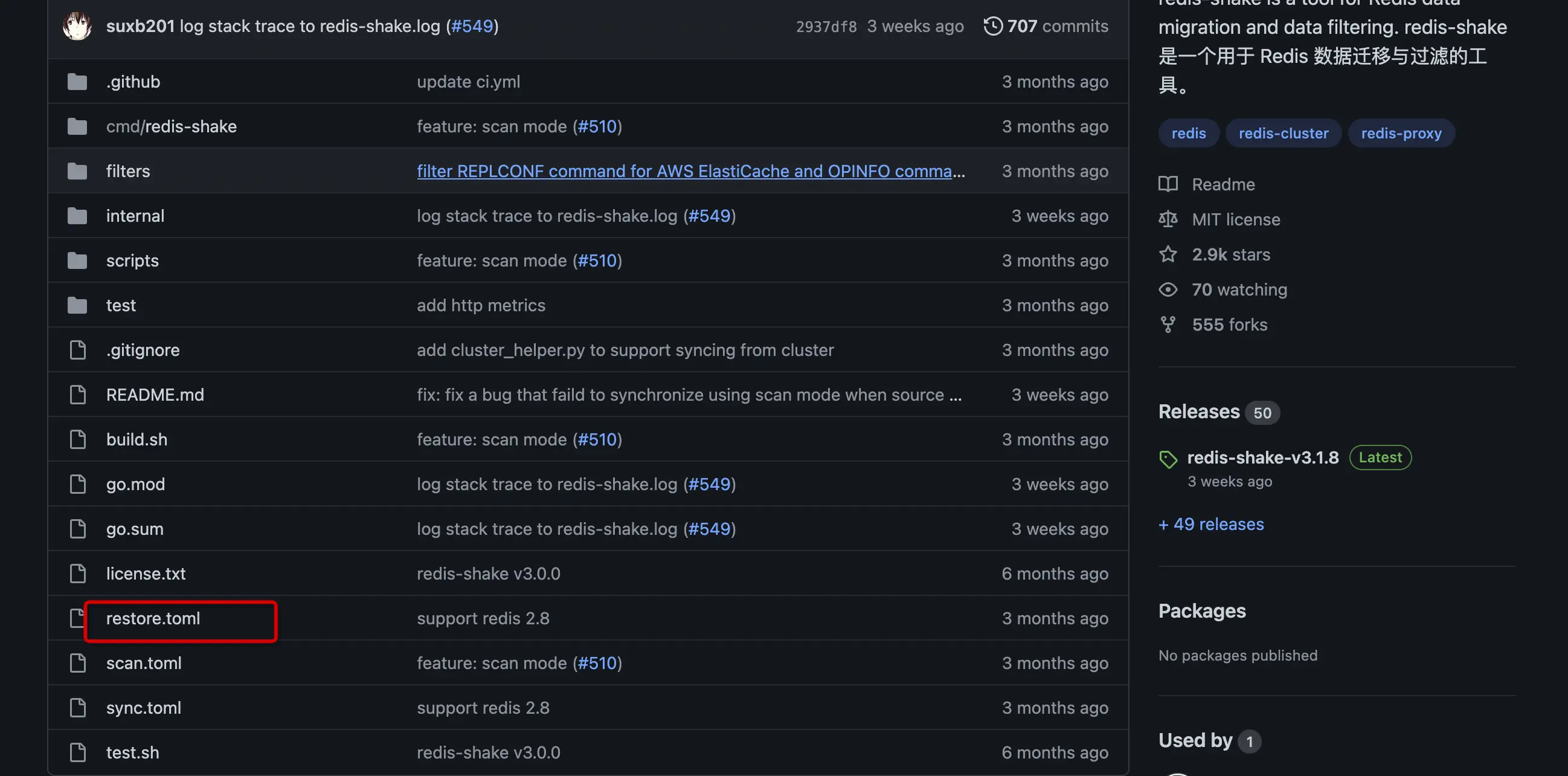1568x776 pixels.
Task: Open add cluster_helper.py commit message
Action: (625, 351)
